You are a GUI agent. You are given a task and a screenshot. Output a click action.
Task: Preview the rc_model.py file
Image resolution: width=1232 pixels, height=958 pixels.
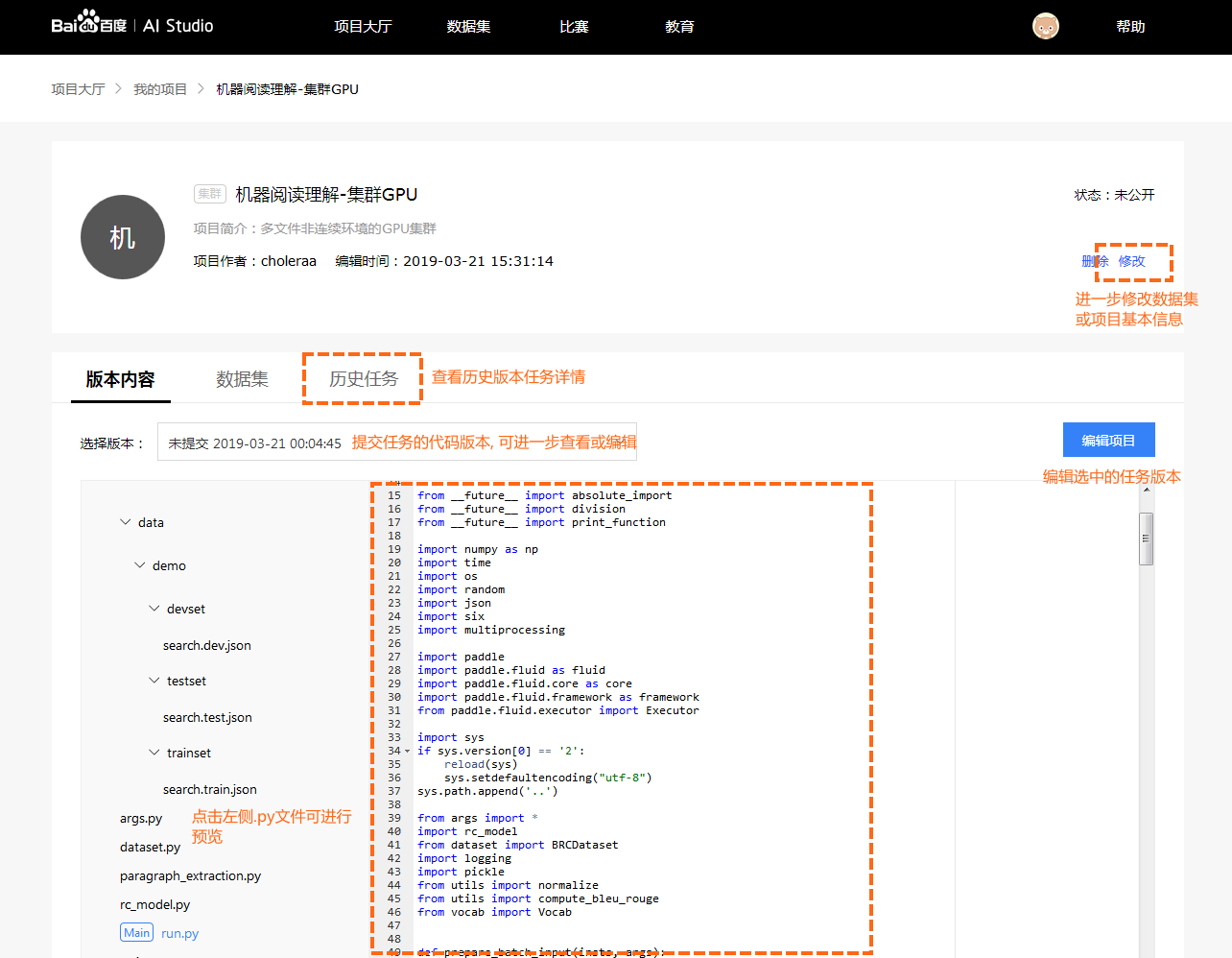[x=154, y=904]
